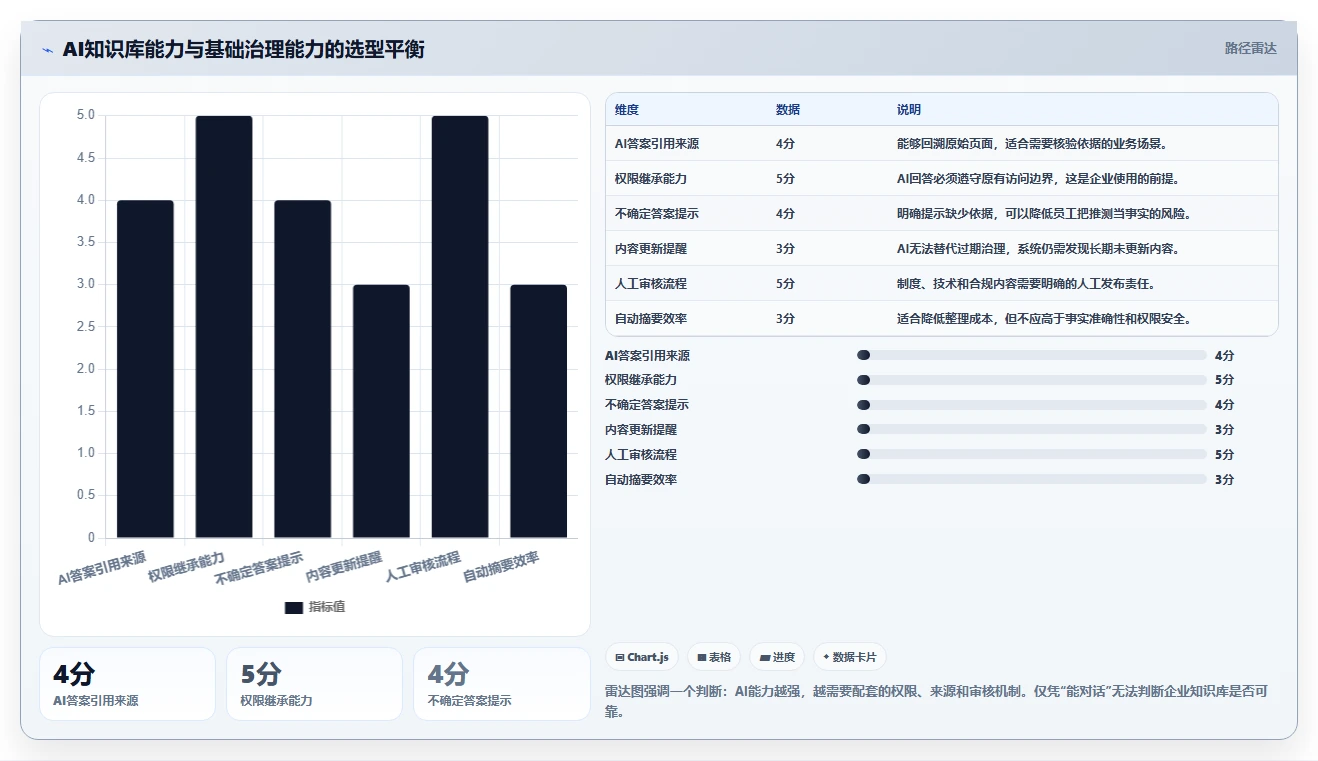This screenshot has height=761, width=1318.
Task: Open the 4分 不确定答案提示 data card
Action: coord(502,684)
